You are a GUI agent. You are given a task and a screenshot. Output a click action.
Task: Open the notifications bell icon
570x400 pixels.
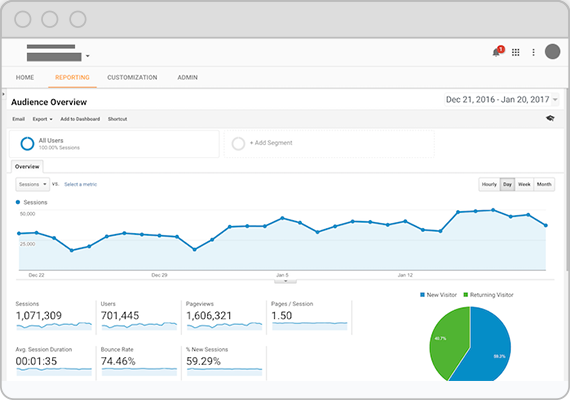click(x=497, y=52)
